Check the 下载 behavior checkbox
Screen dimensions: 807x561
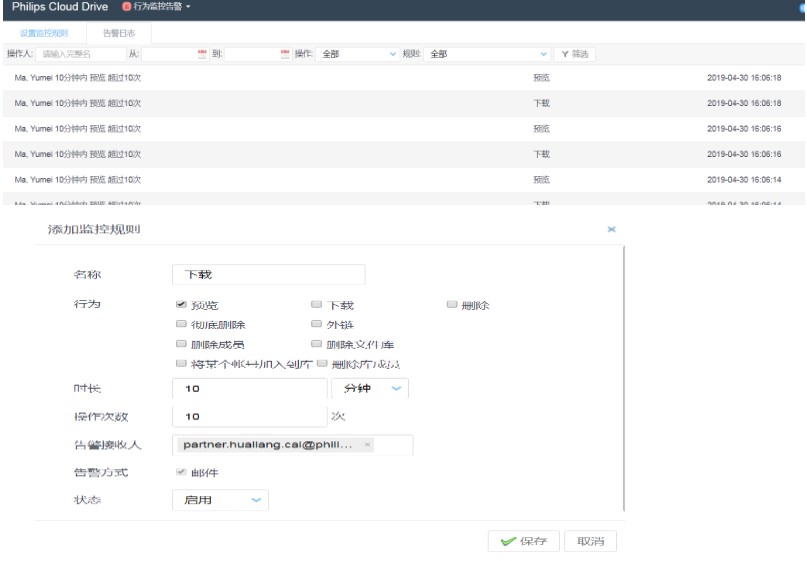tap(316, 304)
